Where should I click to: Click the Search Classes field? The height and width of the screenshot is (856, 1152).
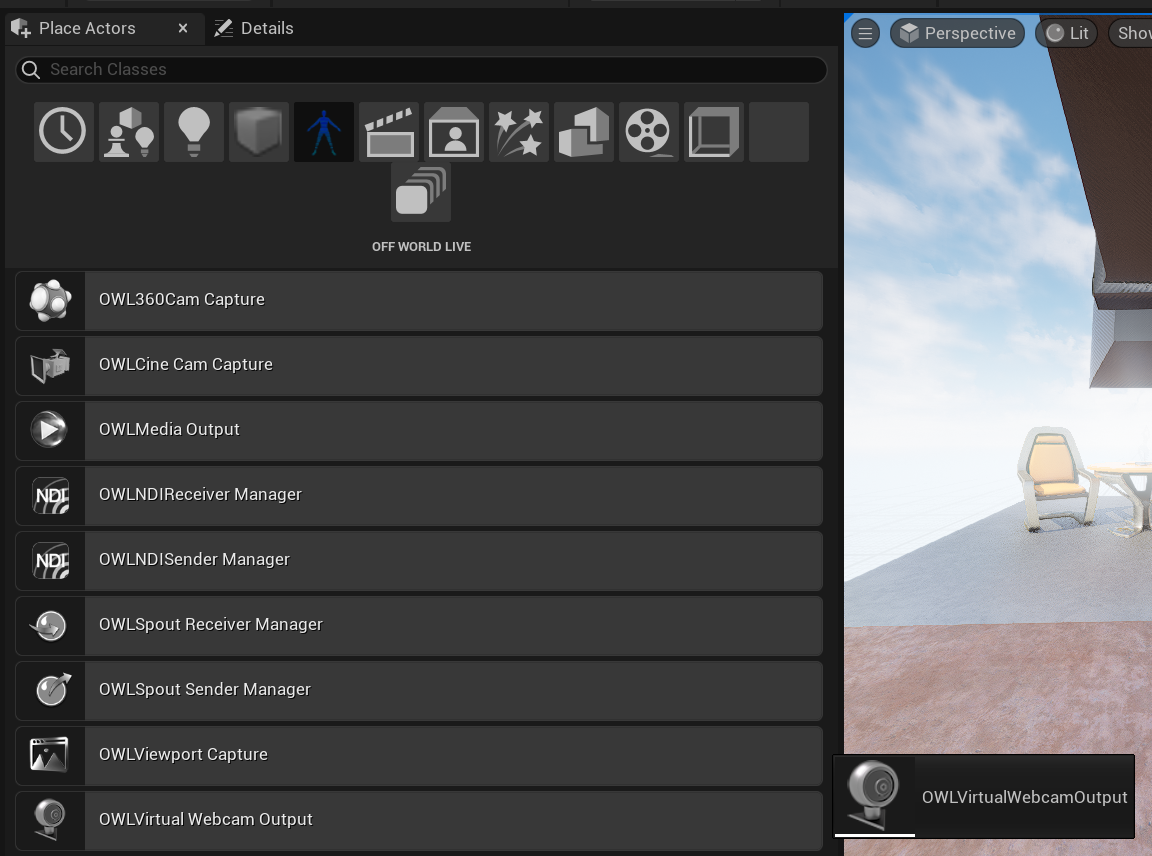(421, 70)
